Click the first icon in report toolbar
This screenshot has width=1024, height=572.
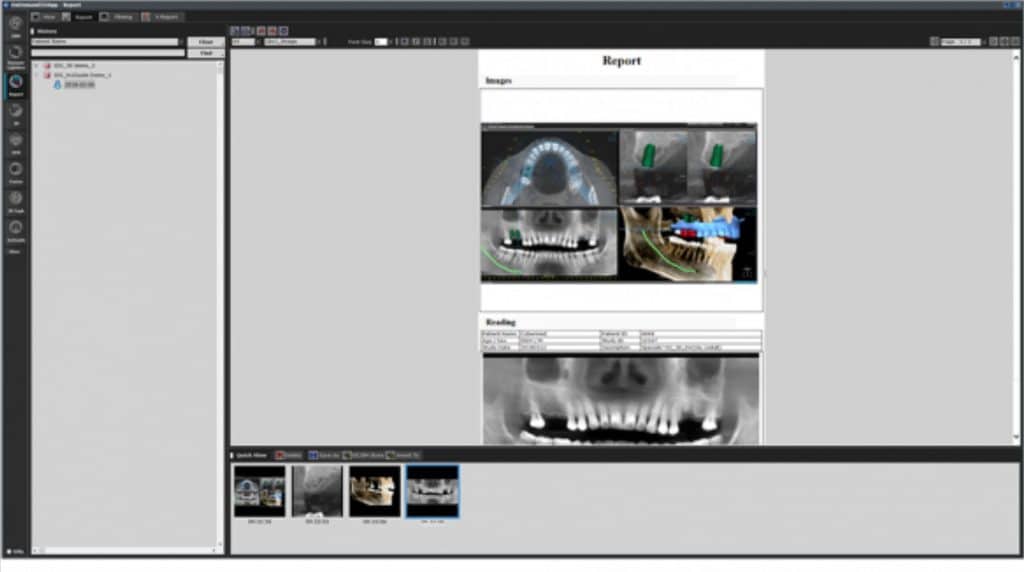click(x=235, y=31)
